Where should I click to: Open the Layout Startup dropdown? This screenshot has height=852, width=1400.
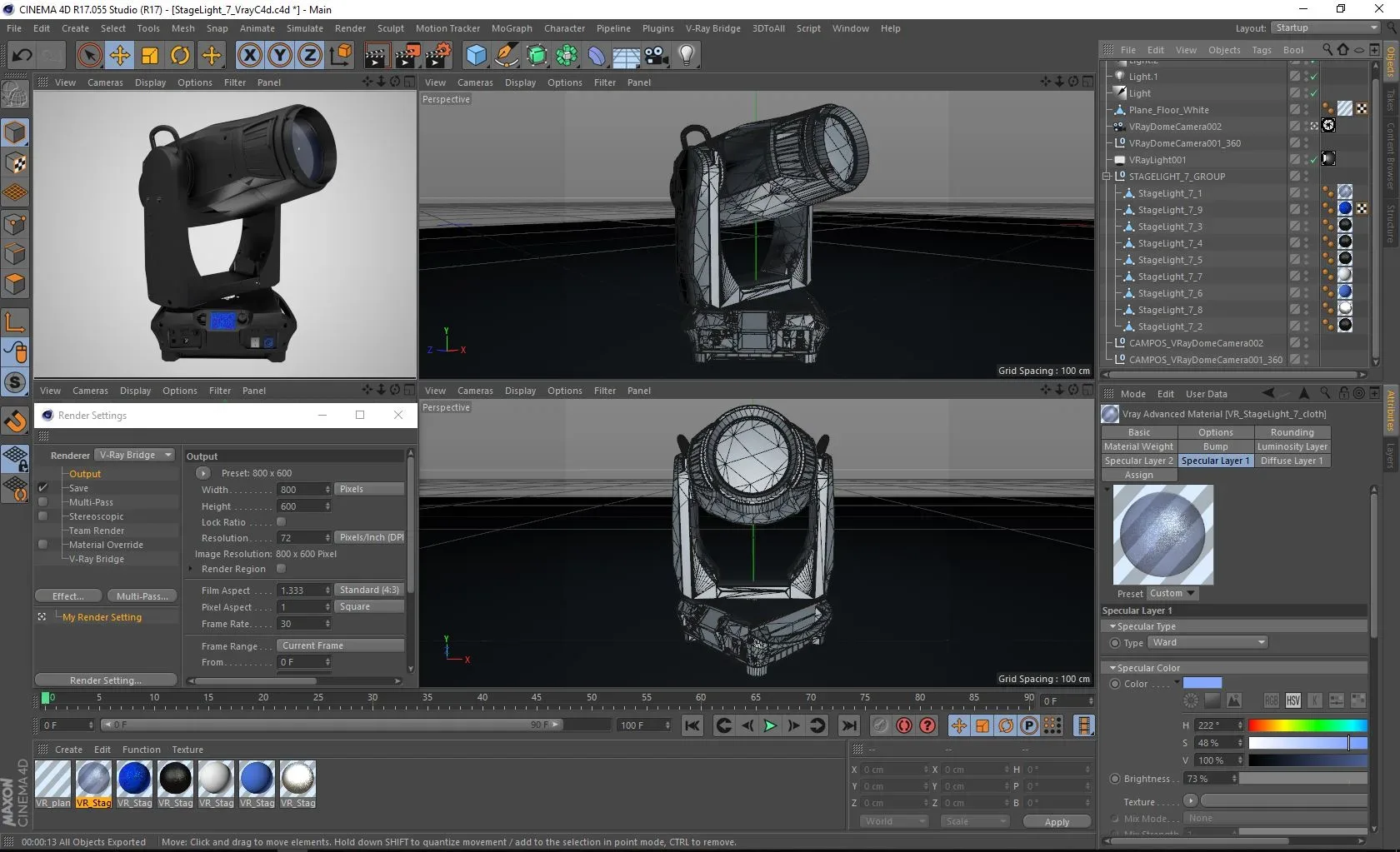point(1325,27)
